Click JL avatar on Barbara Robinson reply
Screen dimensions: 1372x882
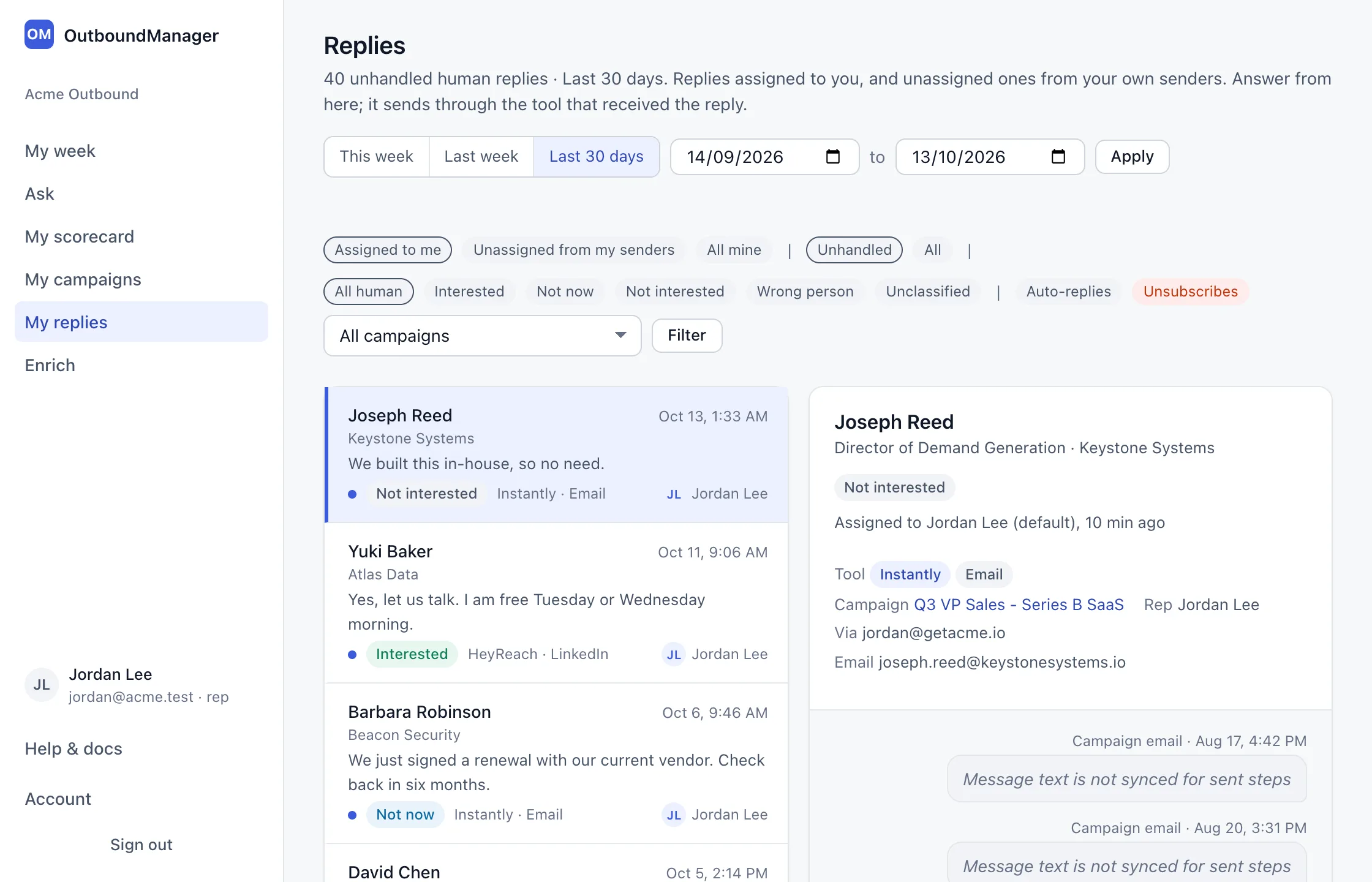tap(674, 815)
